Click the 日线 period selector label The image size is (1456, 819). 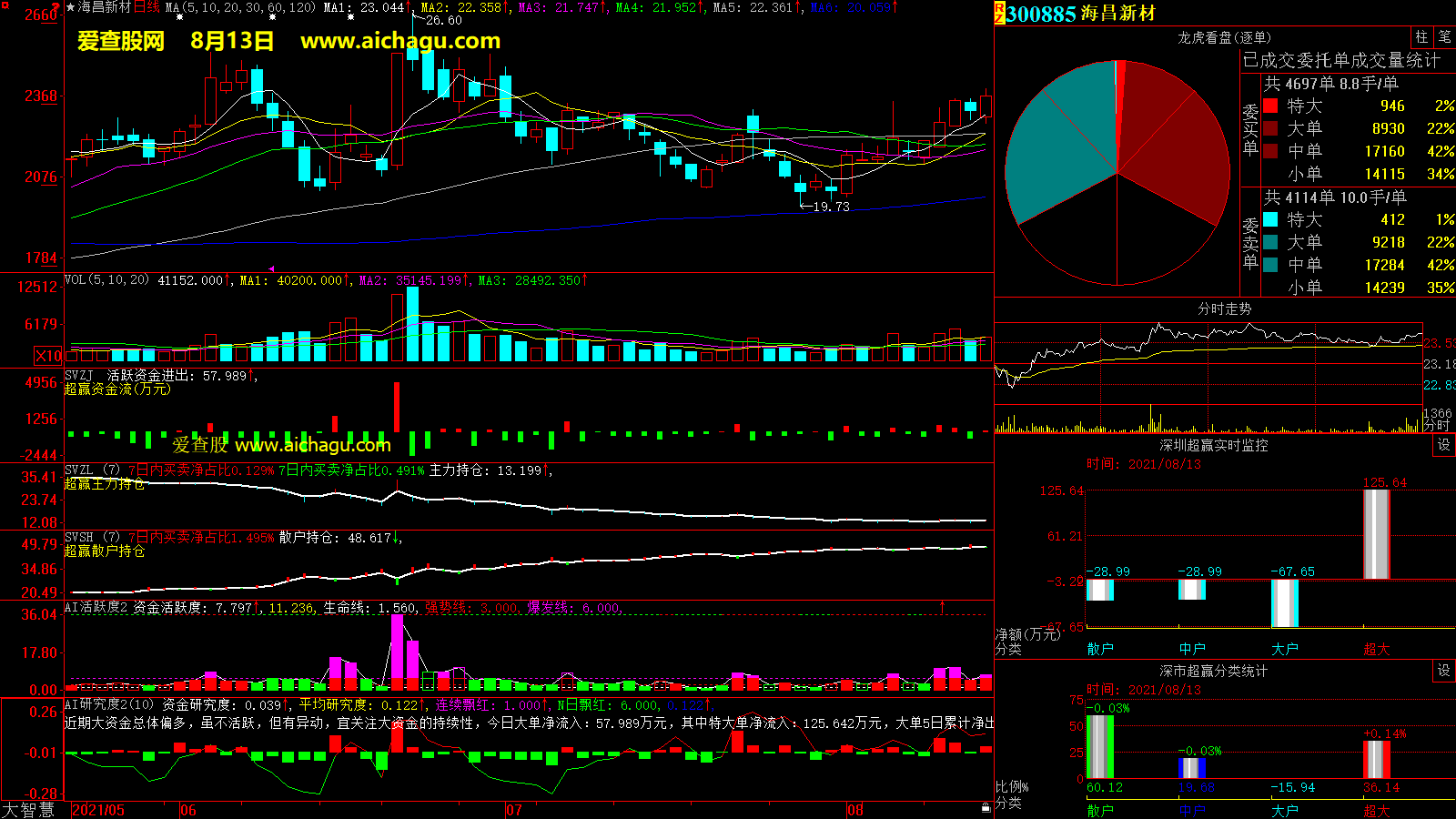point(147,7)
